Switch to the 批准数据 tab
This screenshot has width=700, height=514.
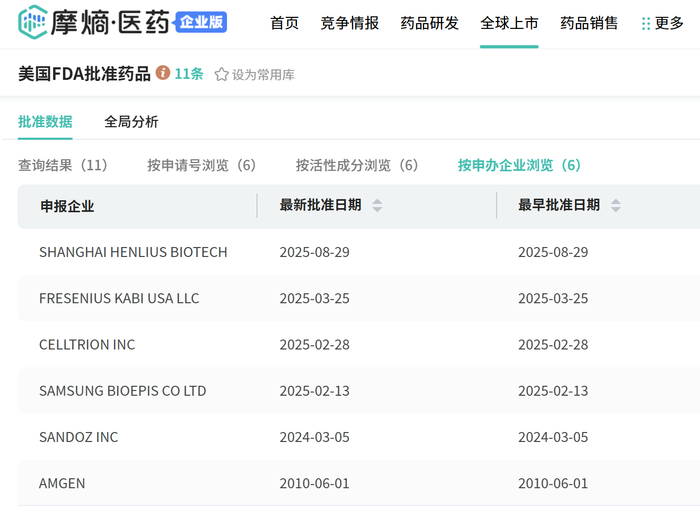point(45,122)
